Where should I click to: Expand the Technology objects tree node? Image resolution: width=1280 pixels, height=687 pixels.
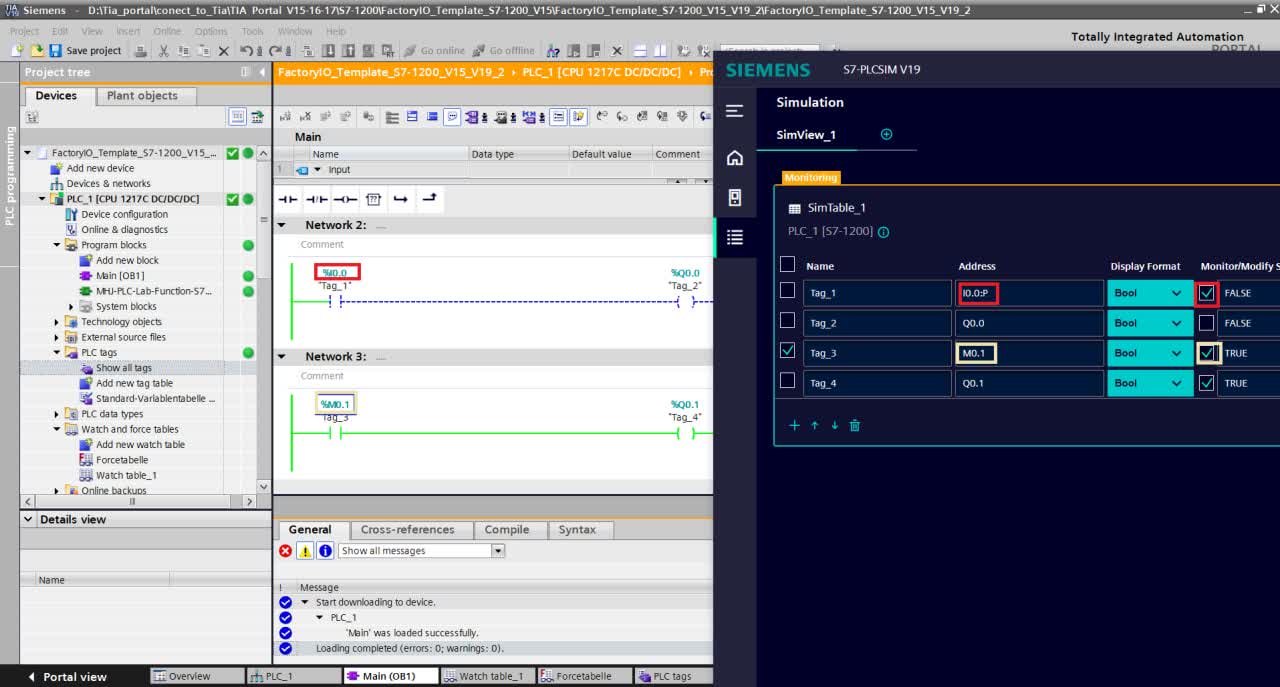57,322
